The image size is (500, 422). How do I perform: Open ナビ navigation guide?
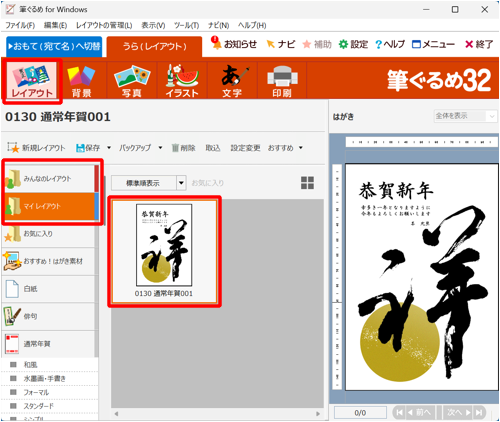[x=281, y=44]
